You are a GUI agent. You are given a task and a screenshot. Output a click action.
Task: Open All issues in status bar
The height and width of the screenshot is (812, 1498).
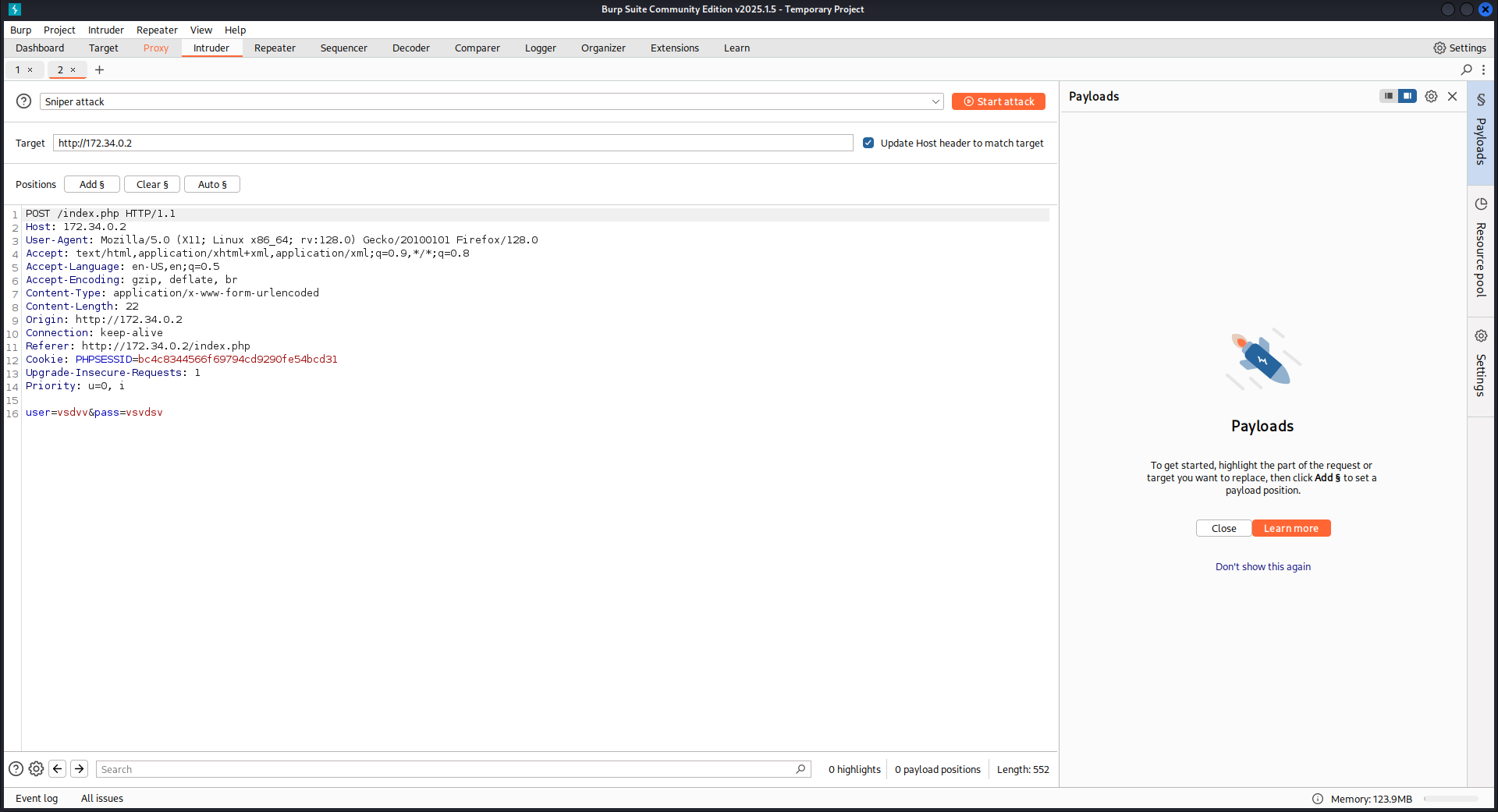pos(102,799)
